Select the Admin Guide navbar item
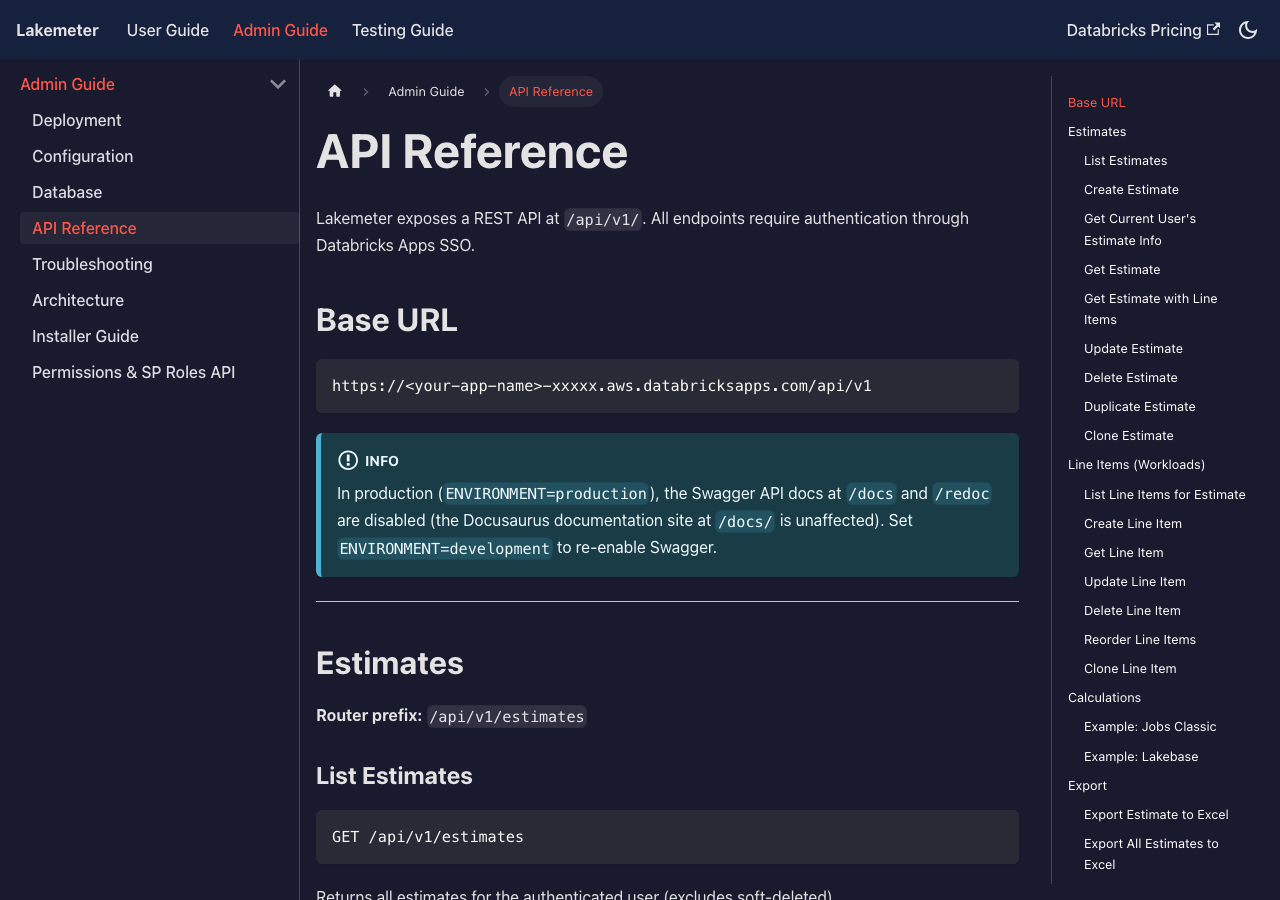The height and width of the screenshot is (900, 1280). (x=280, y=30)
